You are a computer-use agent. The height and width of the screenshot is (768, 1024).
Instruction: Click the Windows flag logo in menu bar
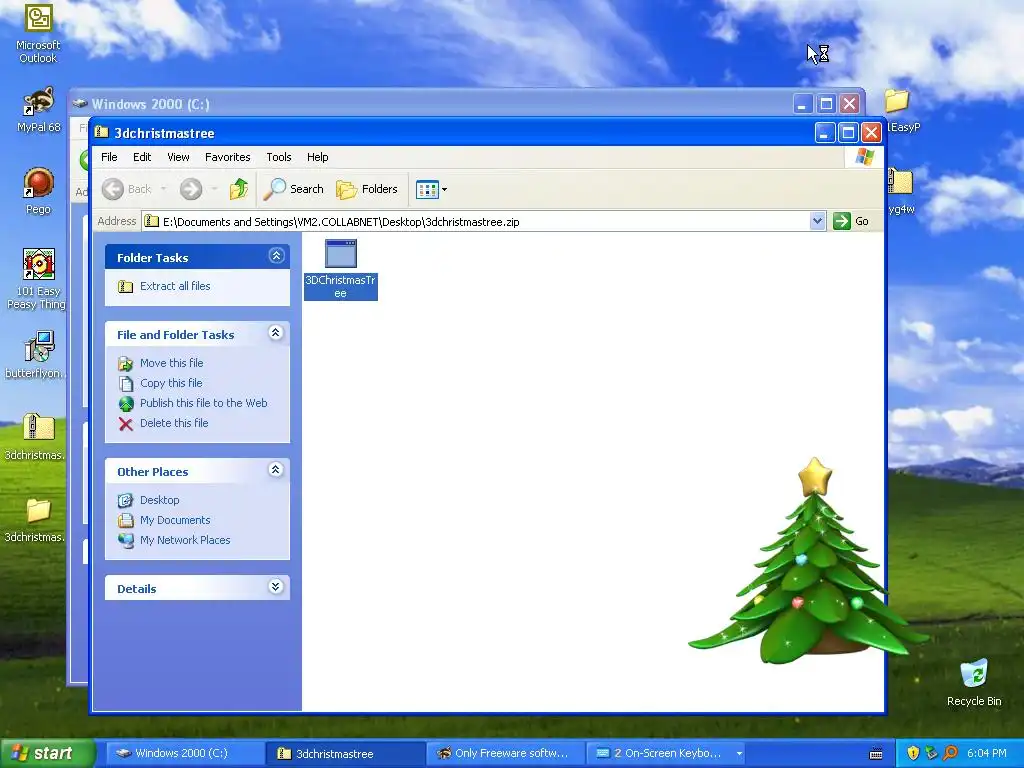pos(864,157)
